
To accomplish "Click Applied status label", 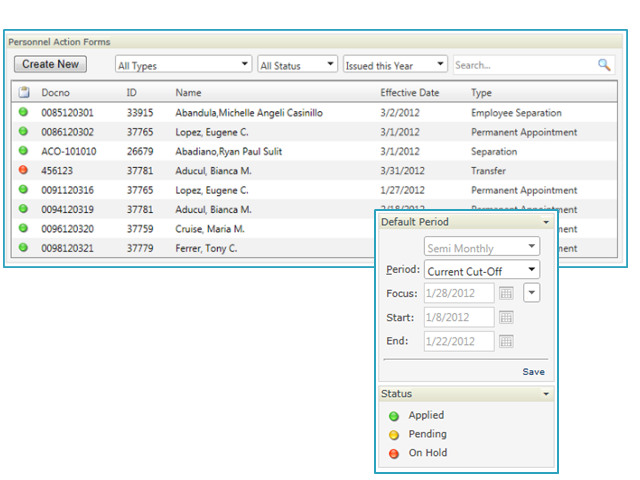I will click(x=426, y=416).
